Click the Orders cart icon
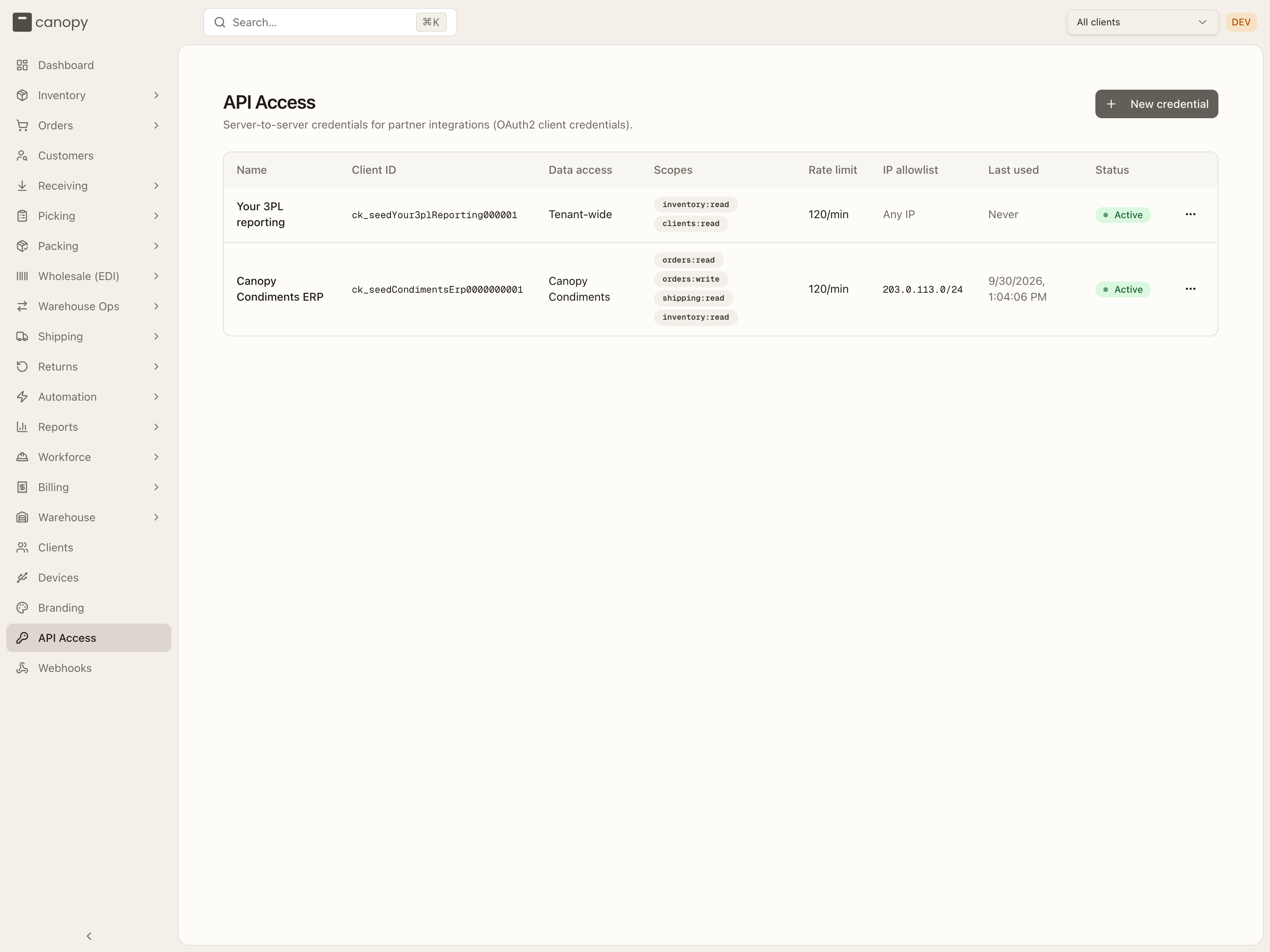 tap(22, 126)
